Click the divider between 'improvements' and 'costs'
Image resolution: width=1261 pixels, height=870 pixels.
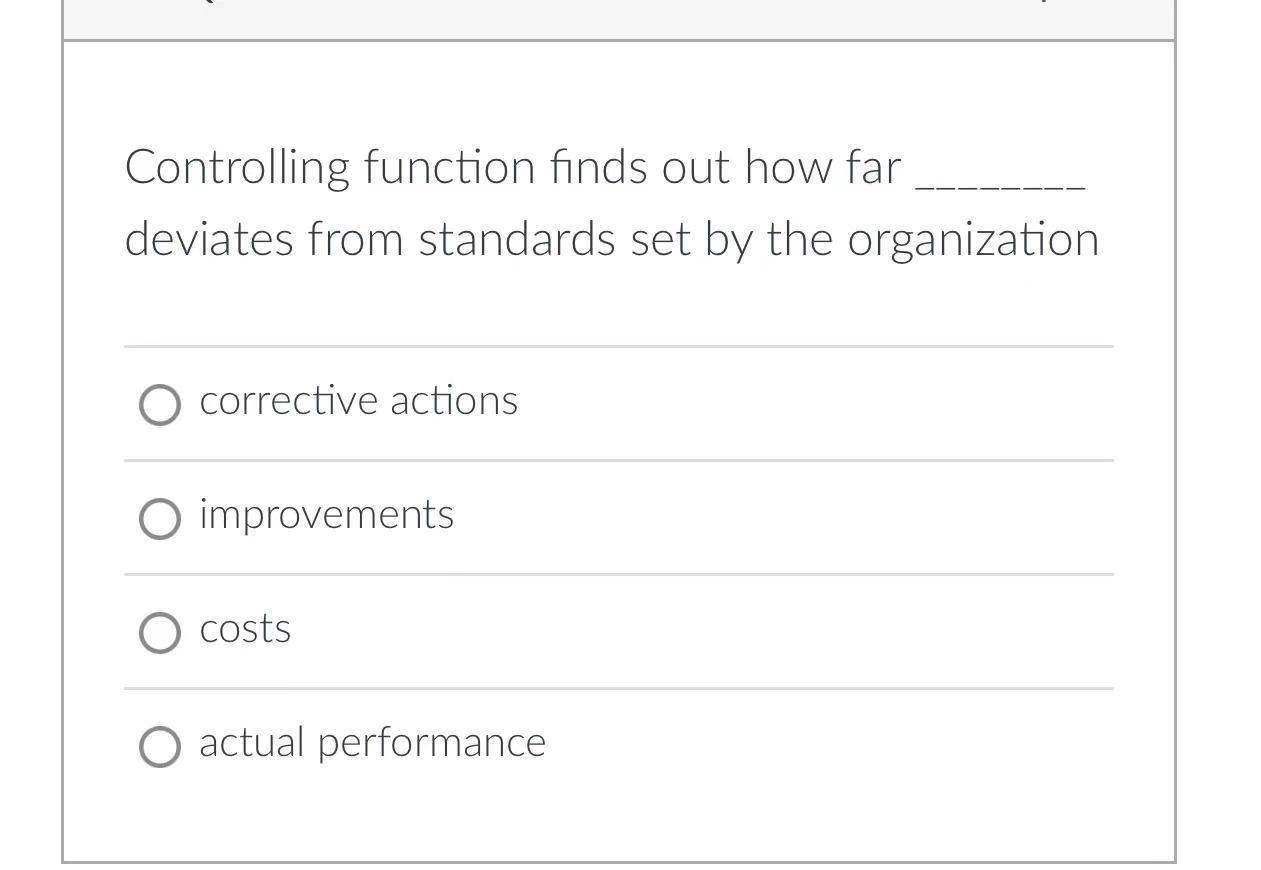tap(618, 574)
